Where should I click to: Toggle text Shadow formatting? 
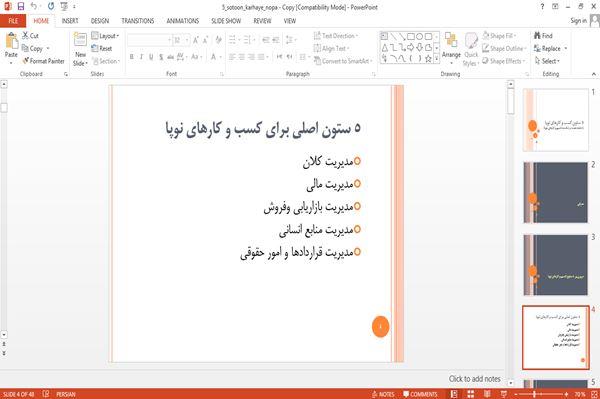(161, 57)
